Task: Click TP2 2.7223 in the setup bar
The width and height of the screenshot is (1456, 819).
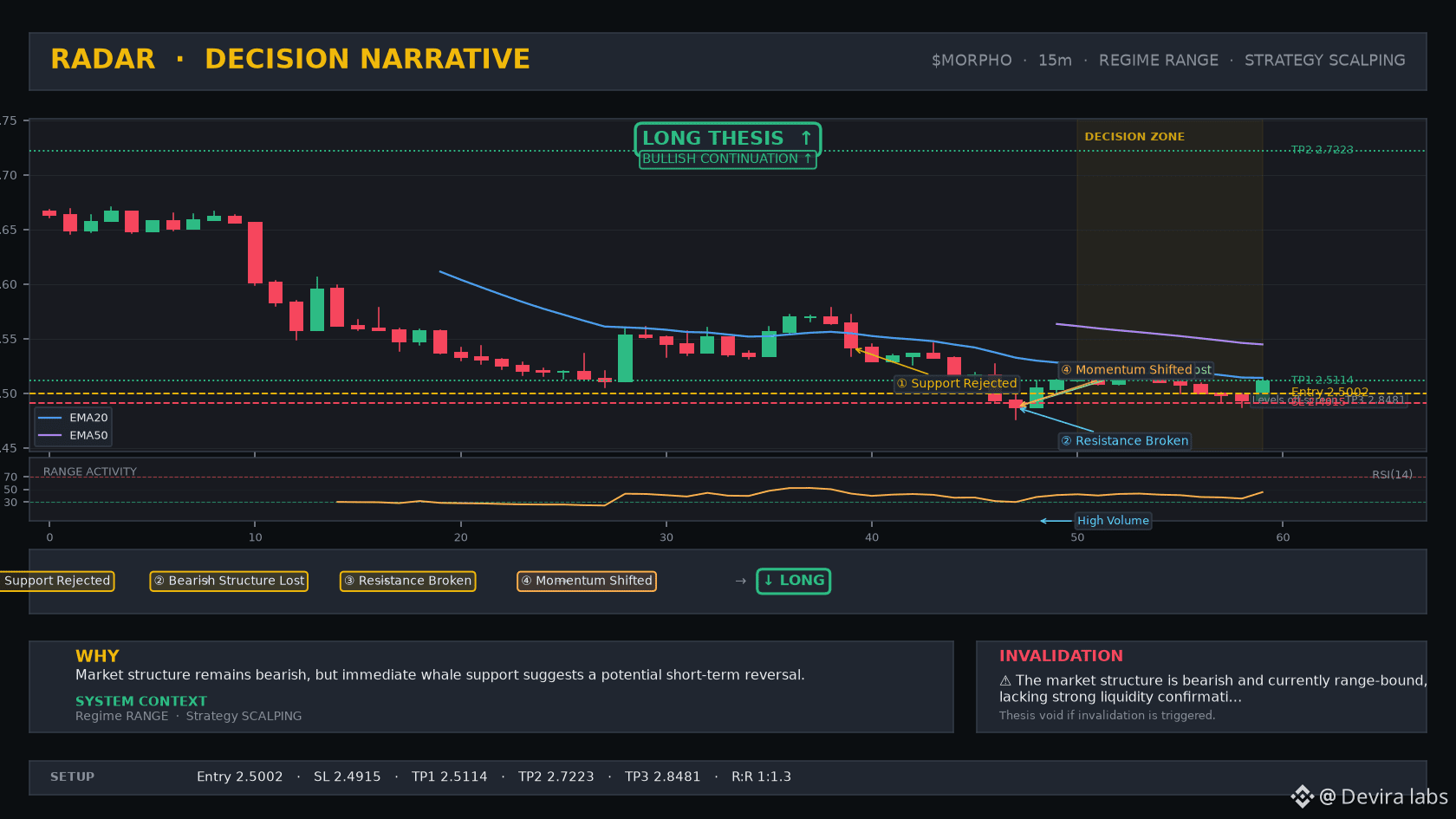Action: 556,777
